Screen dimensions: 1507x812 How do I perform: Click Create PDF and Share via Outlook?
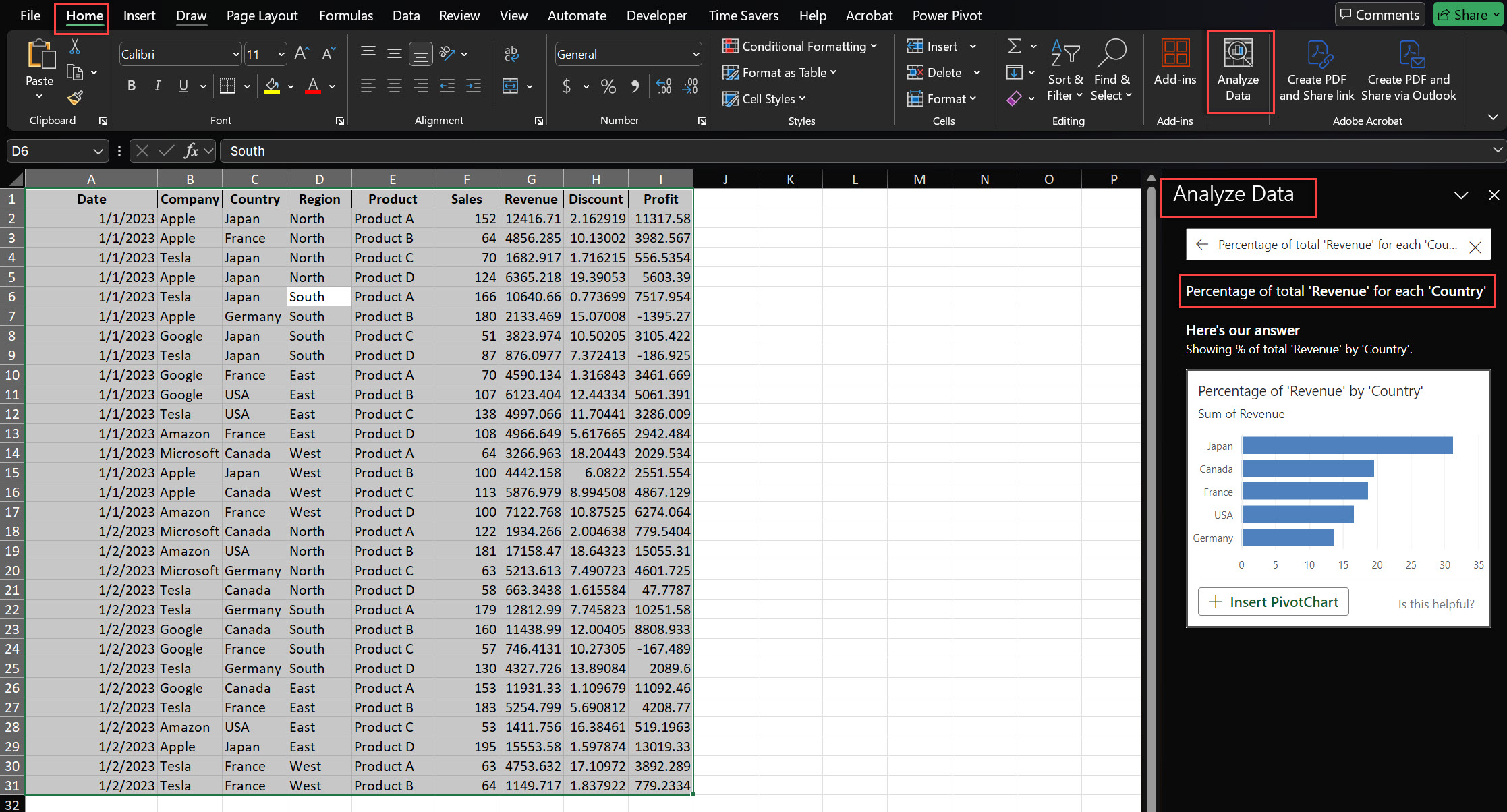pyautogui.click(x=1409, y=71)
